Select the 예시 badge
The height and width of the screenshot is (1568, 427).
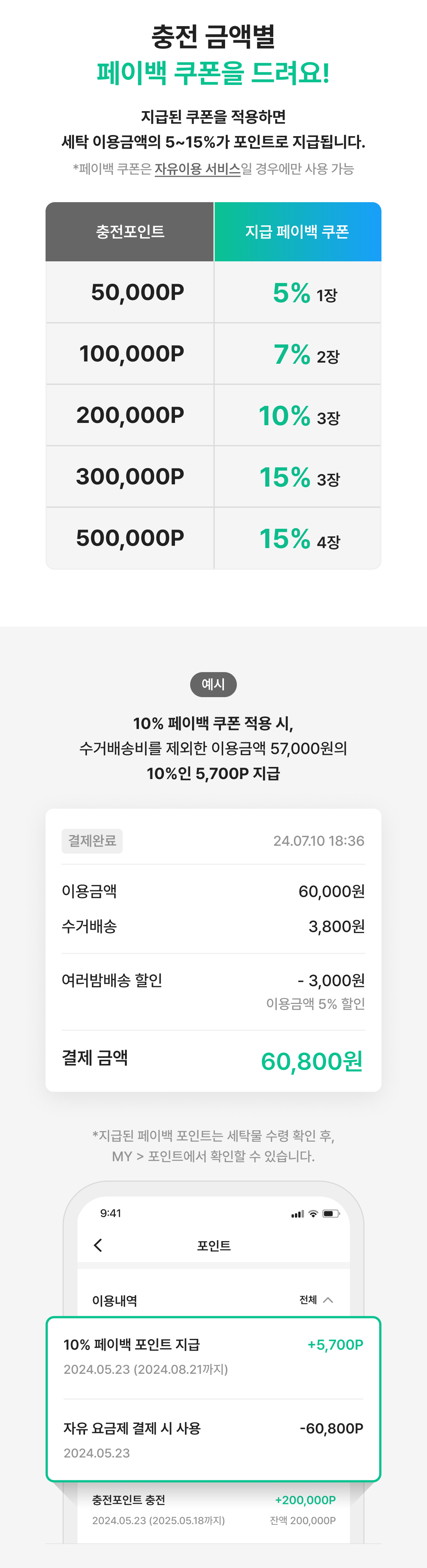click(x=213, y=684)
